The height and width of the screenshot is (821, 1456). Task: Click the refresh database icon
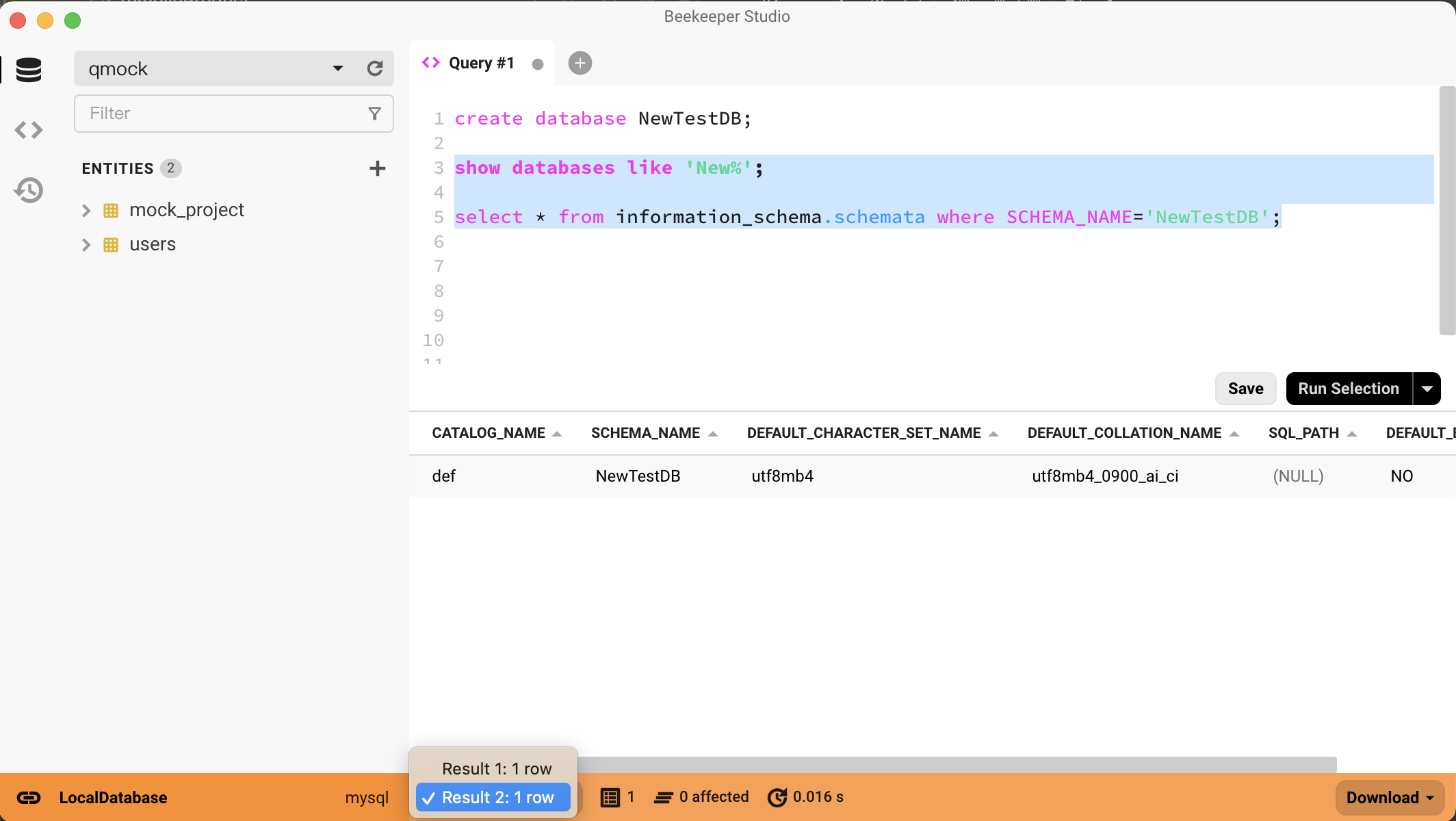click(375, 68)
